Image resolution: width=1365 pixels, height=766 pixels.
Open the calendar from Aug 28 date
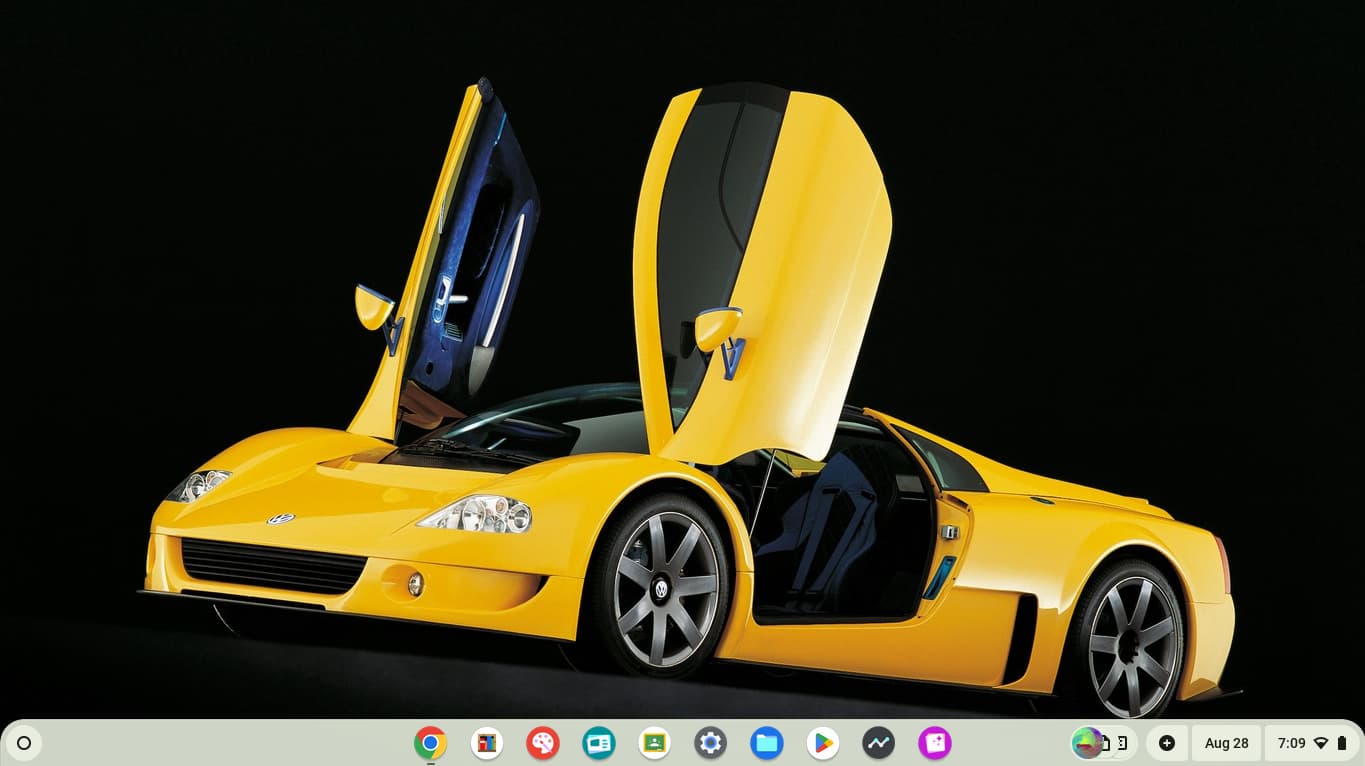pyautogui.click(x=1226, y=743)
